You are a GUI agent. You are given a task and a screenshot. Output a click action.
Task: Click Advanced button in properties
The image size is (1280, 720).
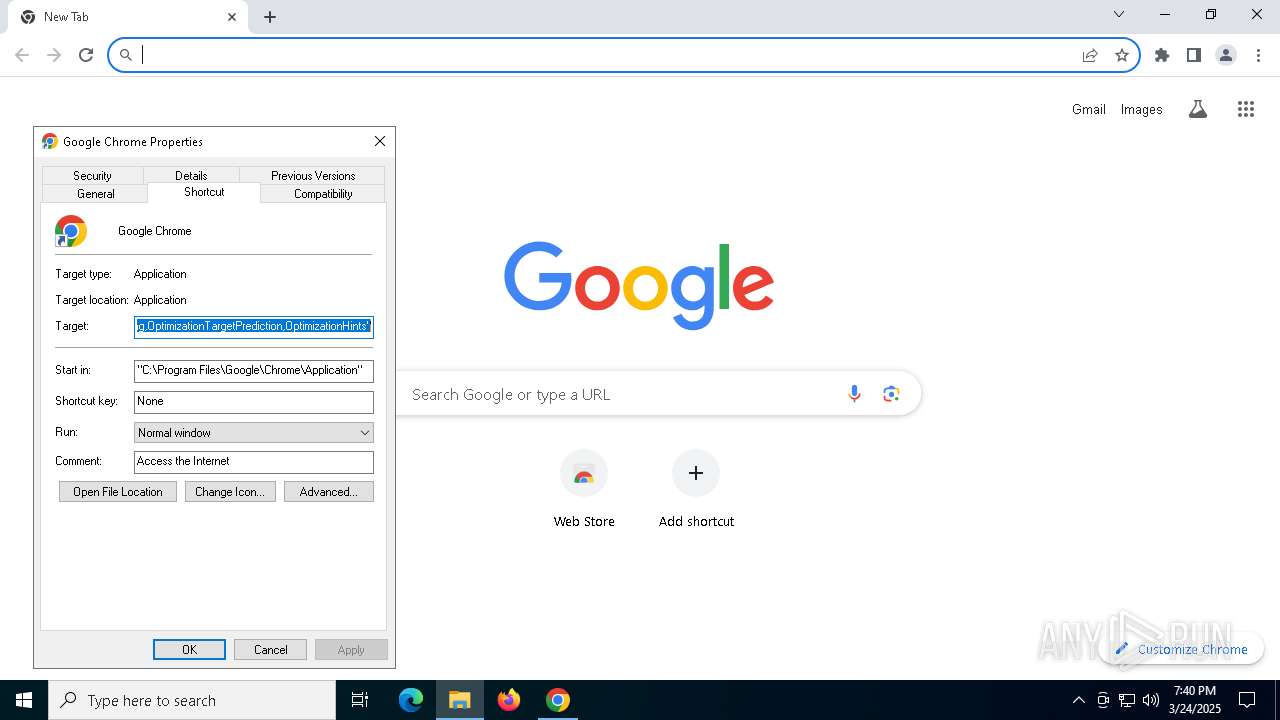329,491
